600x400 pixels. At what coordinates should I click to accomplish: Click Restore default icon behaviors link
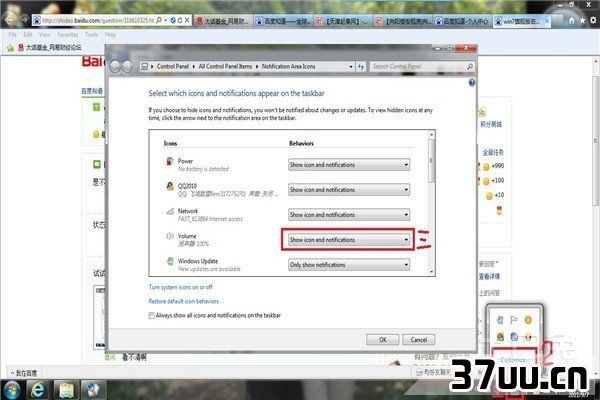pos(184,301)
